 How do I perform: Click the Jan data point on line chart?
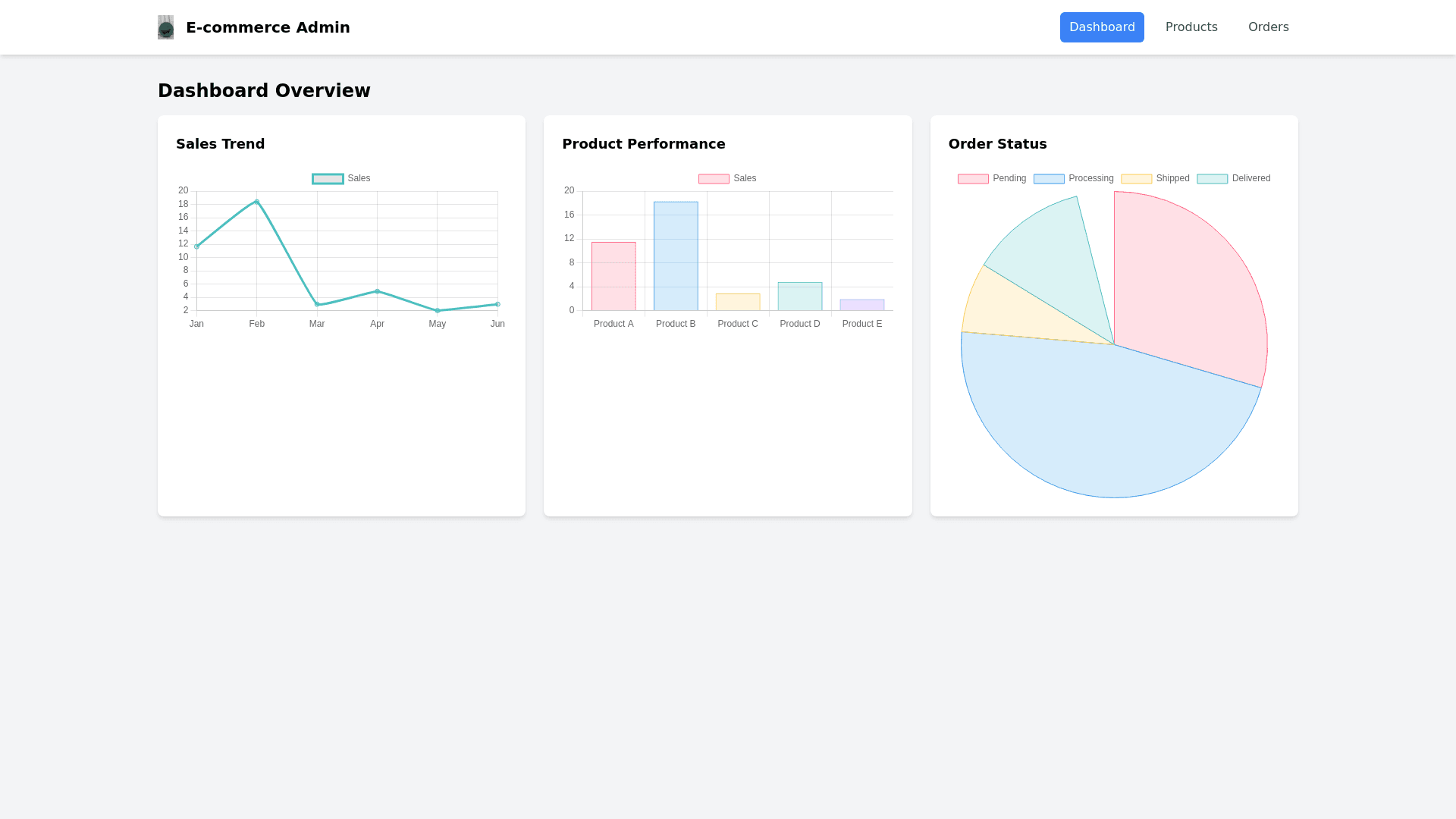[197, 246]
